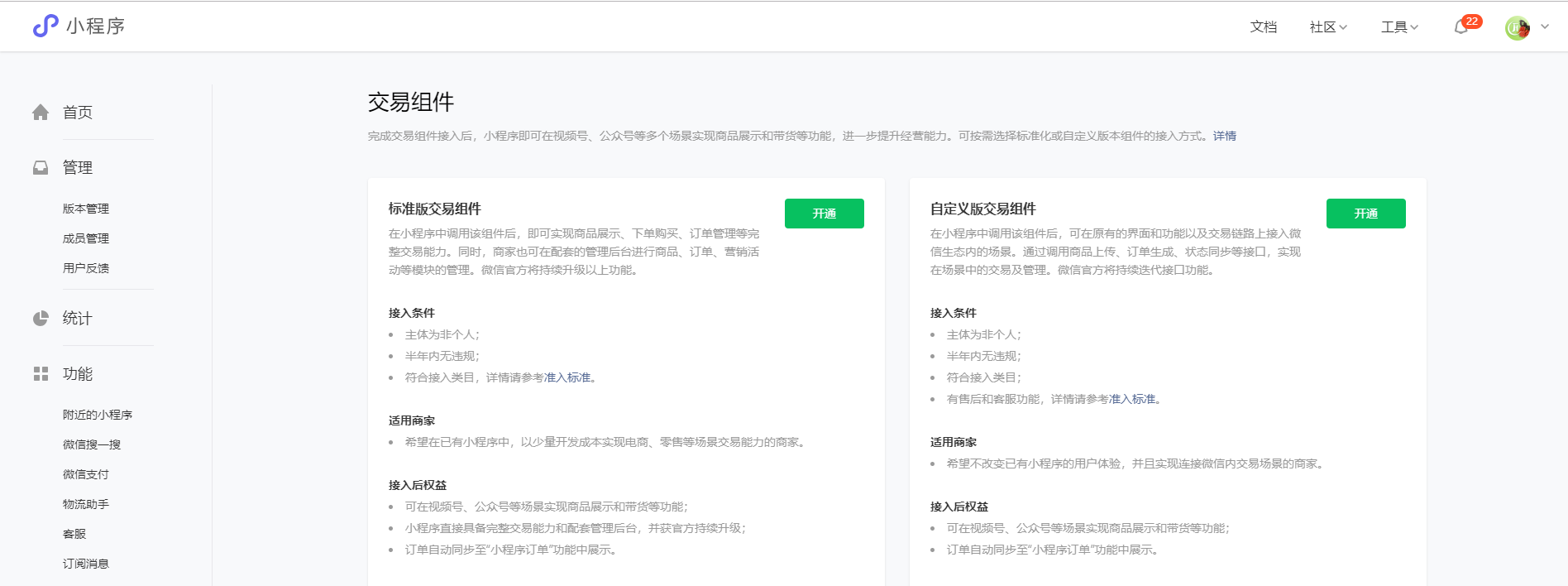Click the 小程序 brand text
The image size is (1568, 586).
coord(96,26)
